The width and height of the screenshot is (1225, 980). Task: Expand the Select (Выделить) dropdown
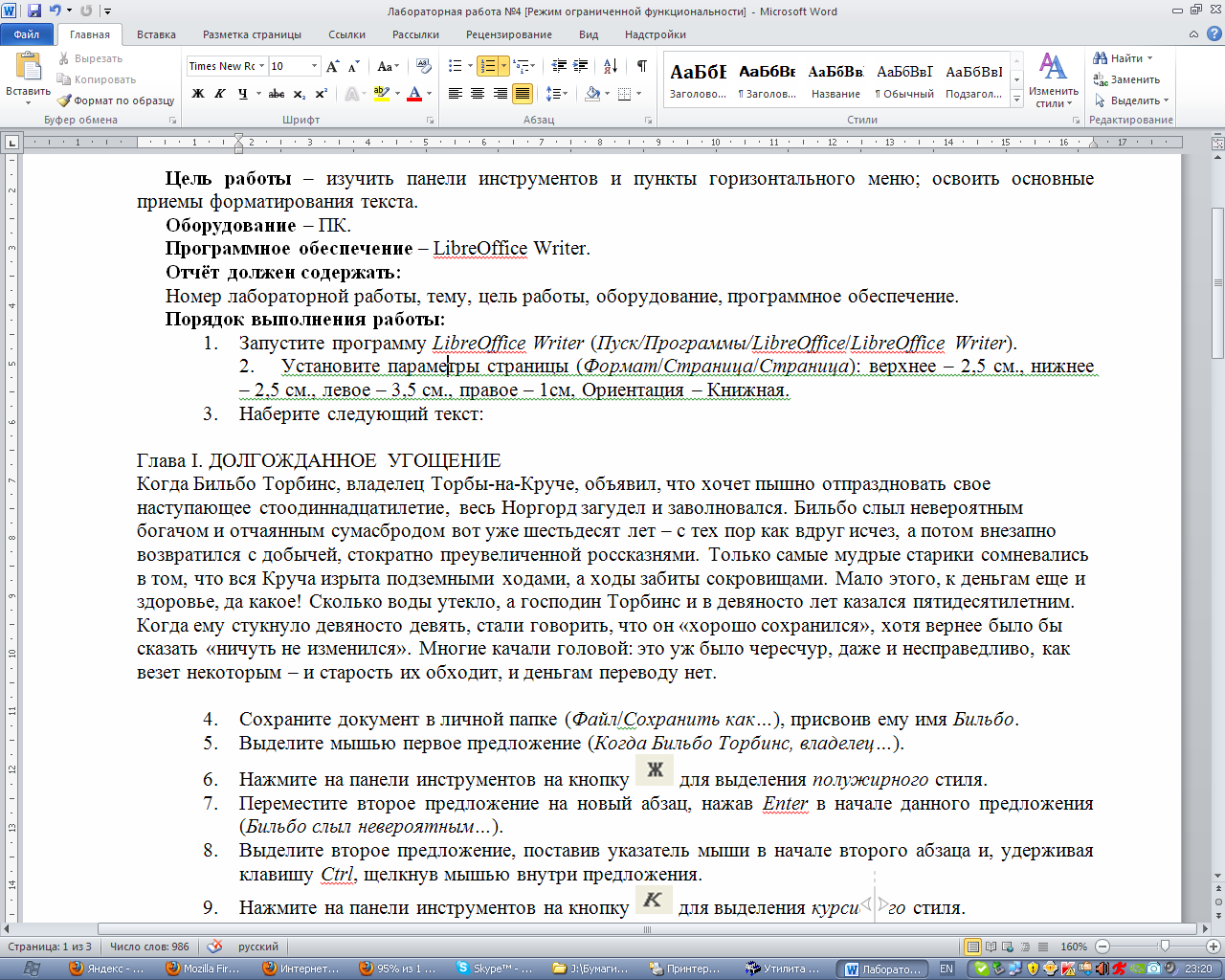[x=1166, y=100]
